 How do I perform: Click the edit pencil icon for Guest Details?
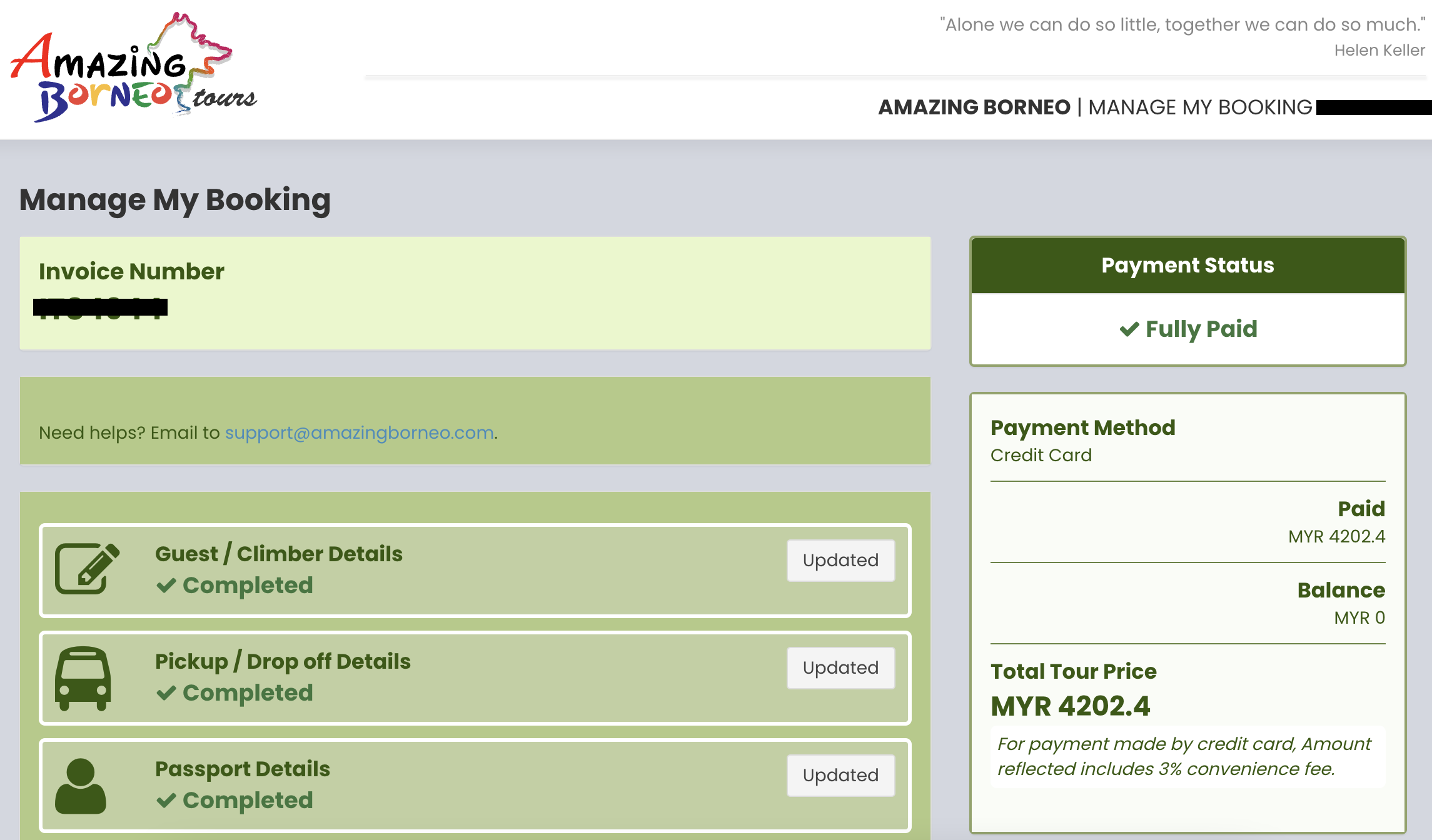click(88, 568)
